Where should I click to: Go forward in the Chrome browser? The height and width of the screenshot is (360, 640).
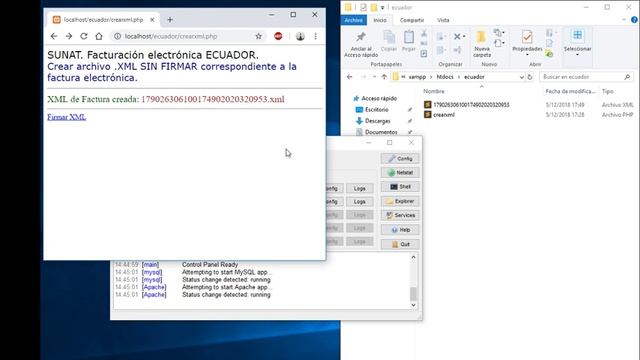[69, 36]
